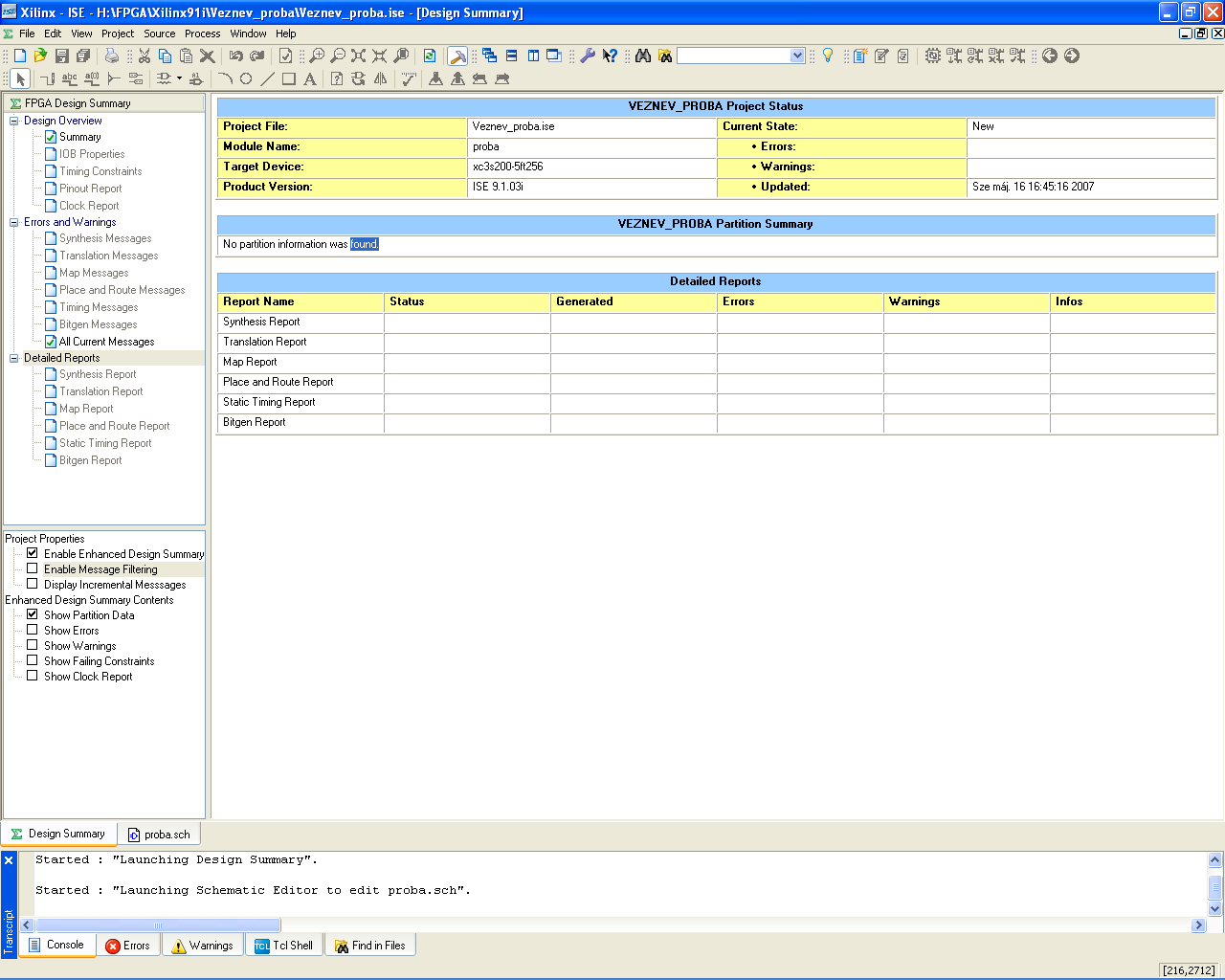Open the dropdown arrow beside add I/O marker tool
1225x980 pixels.
point(179,78)
